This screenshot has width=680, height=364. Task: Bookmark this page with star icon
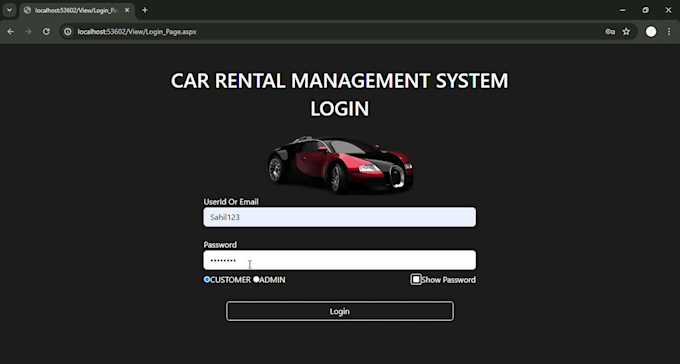[626, 32]
